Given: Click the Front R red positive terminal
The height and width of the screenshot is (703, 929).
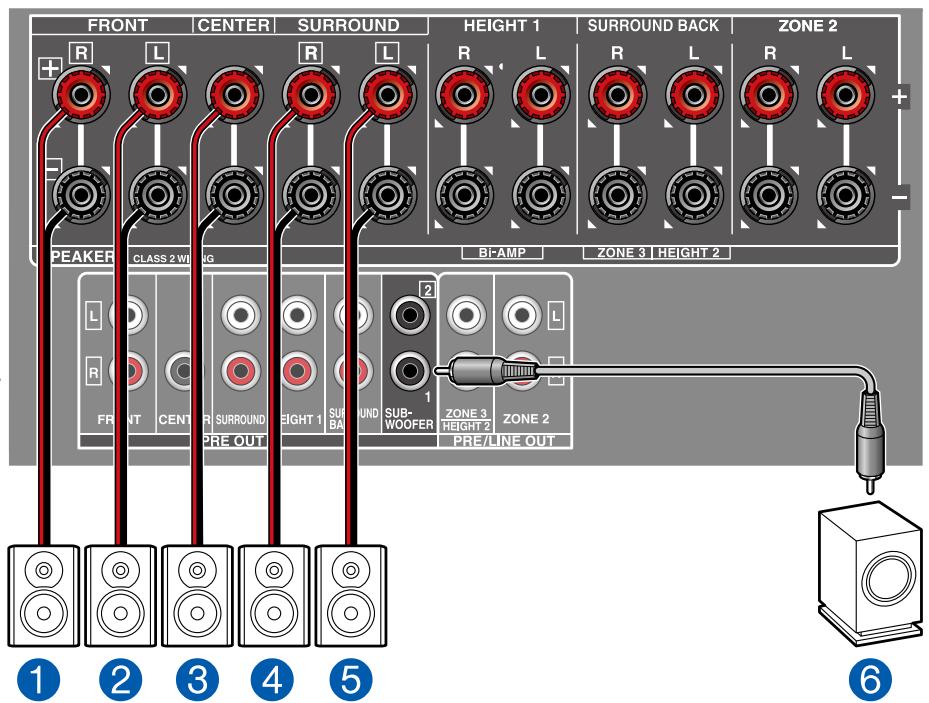Looking at the screenshot, I should (x=81, y=94).
